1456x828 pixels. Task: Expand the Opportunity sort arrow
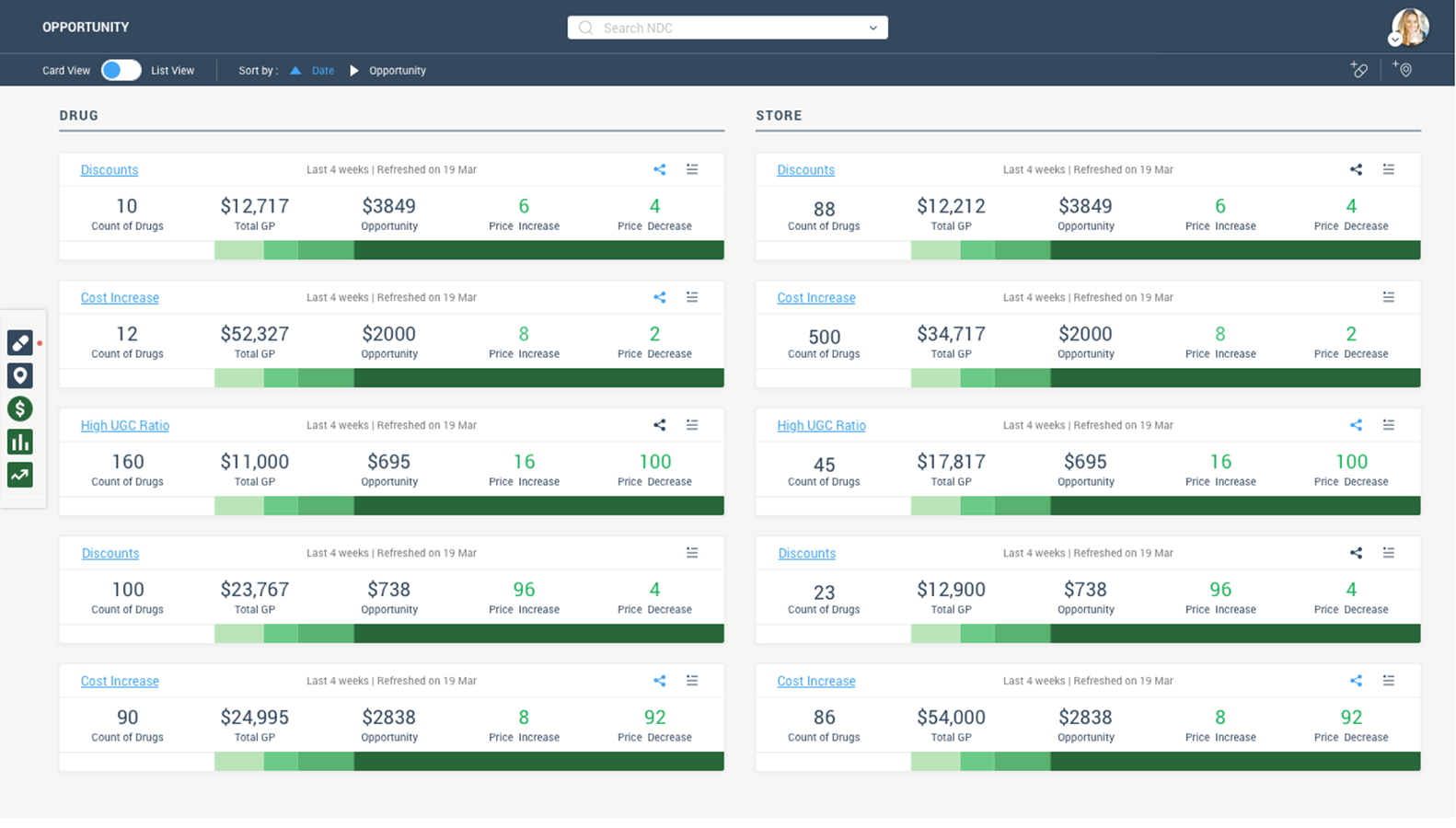354,71
